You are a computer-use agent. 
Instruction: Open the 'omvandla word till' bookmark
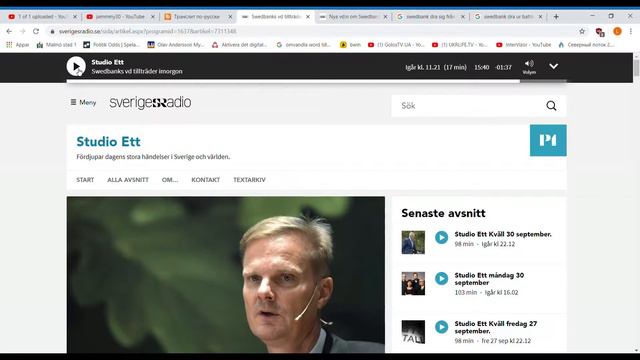pos(303,44)
